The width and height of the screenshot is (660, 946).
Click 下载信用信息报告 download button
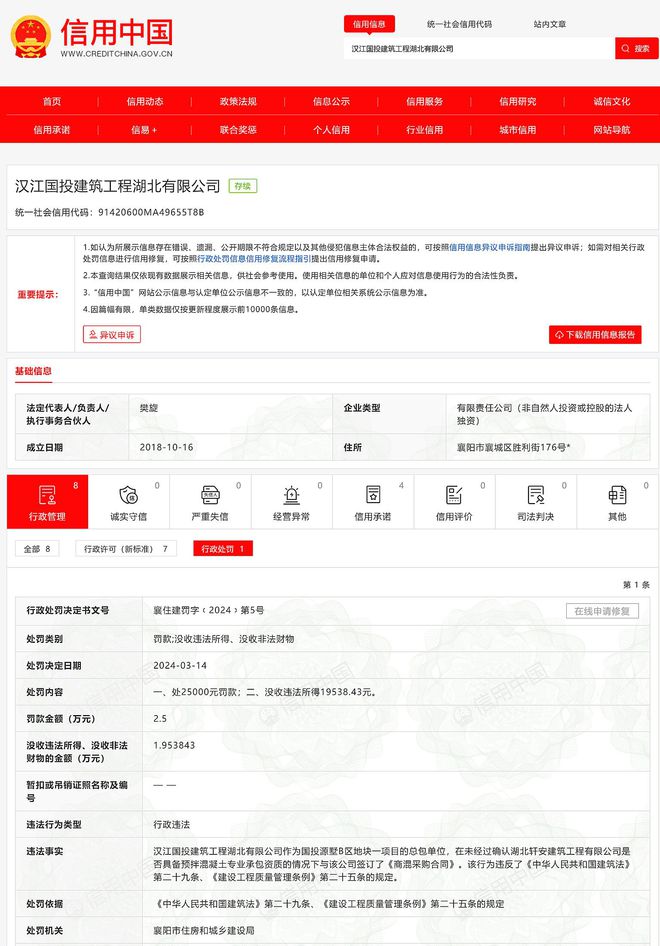[x=595, y=334]
